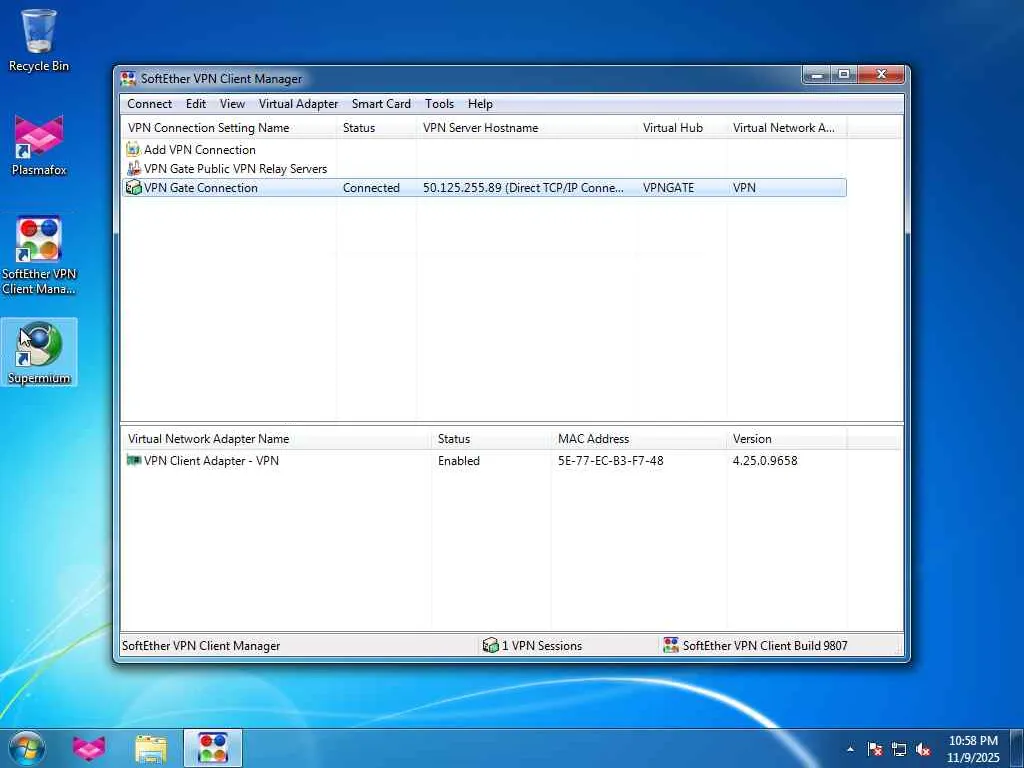
Task: Click the version 4.25.0.9658 cell
Action: 765,460
